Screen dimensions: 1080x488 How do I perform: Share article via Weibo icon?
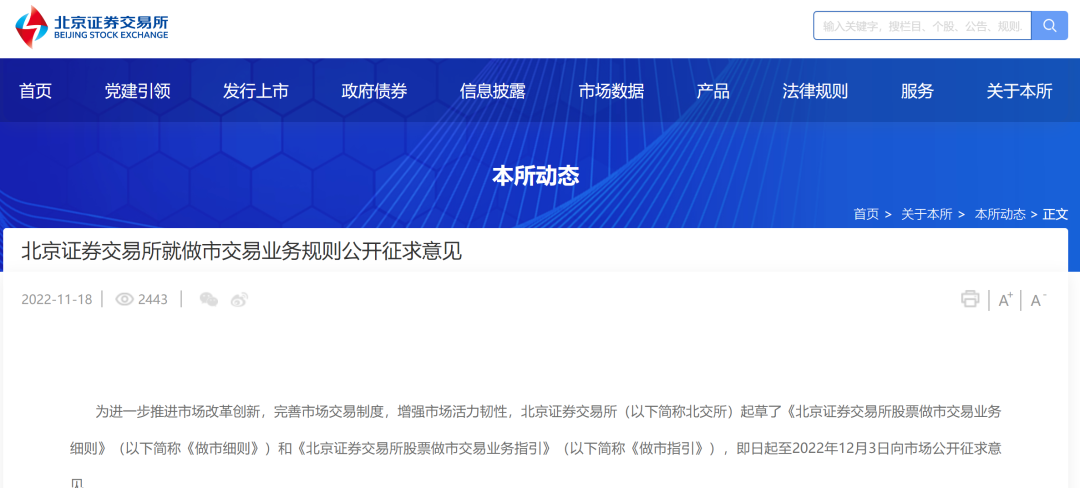tap(239, 299)
